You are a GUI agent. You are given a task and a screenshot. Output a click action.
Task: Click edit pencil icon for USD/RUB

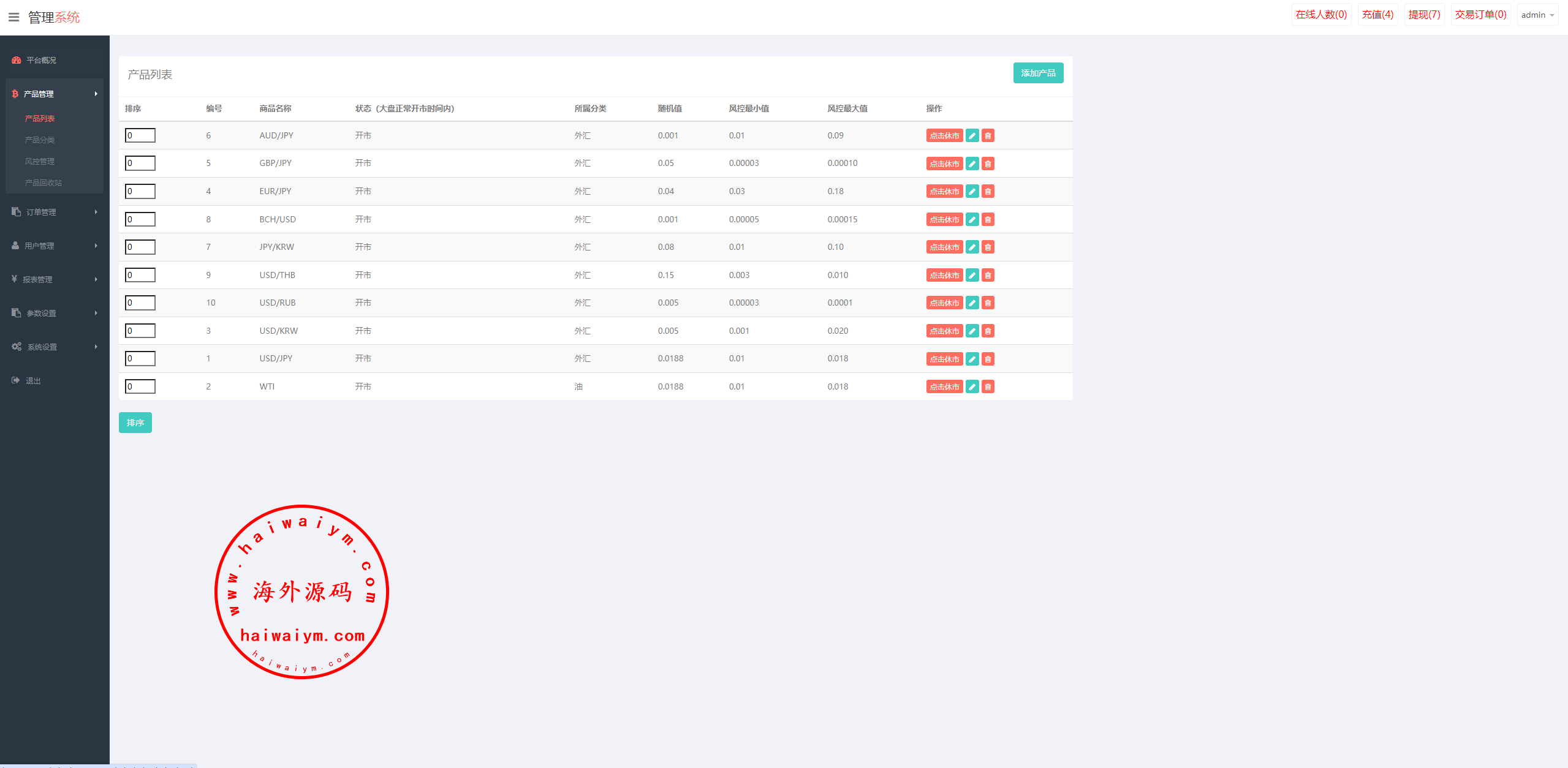972,303
